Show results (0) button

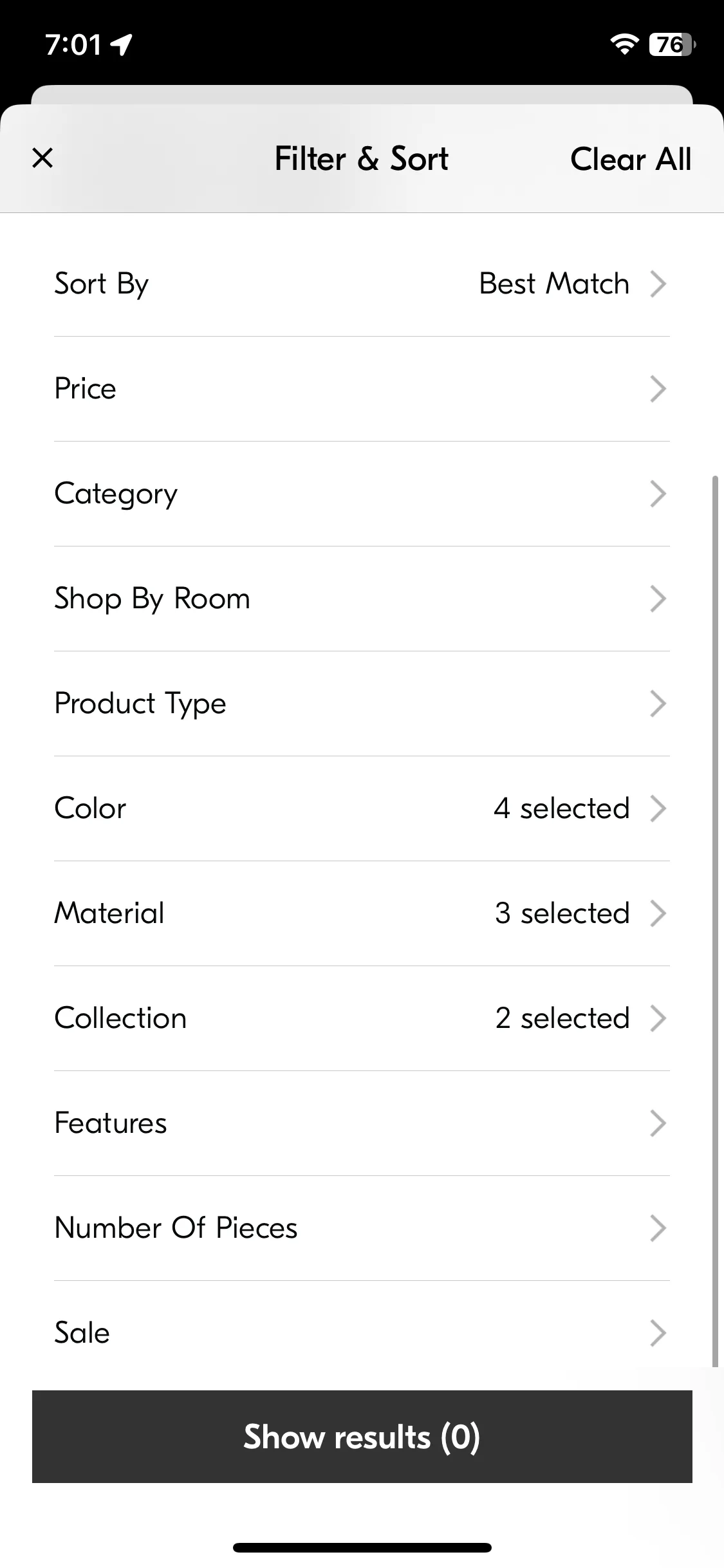point(362,1437)
